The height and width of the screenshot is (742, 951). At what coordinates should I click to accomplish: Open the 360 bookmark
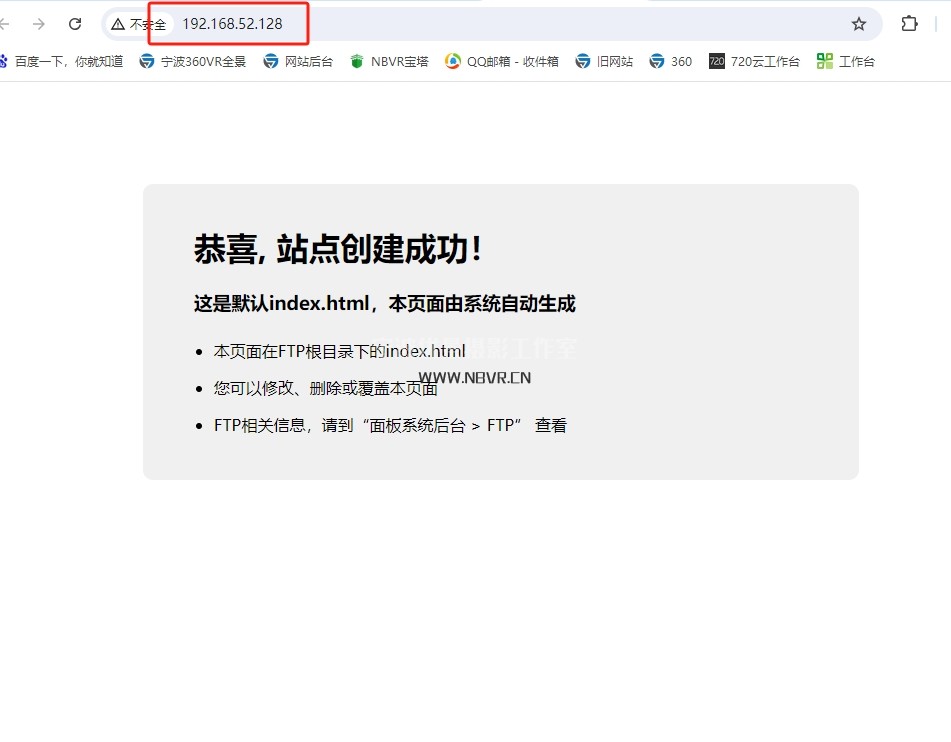pyautogui.click(x=671, y=61)
